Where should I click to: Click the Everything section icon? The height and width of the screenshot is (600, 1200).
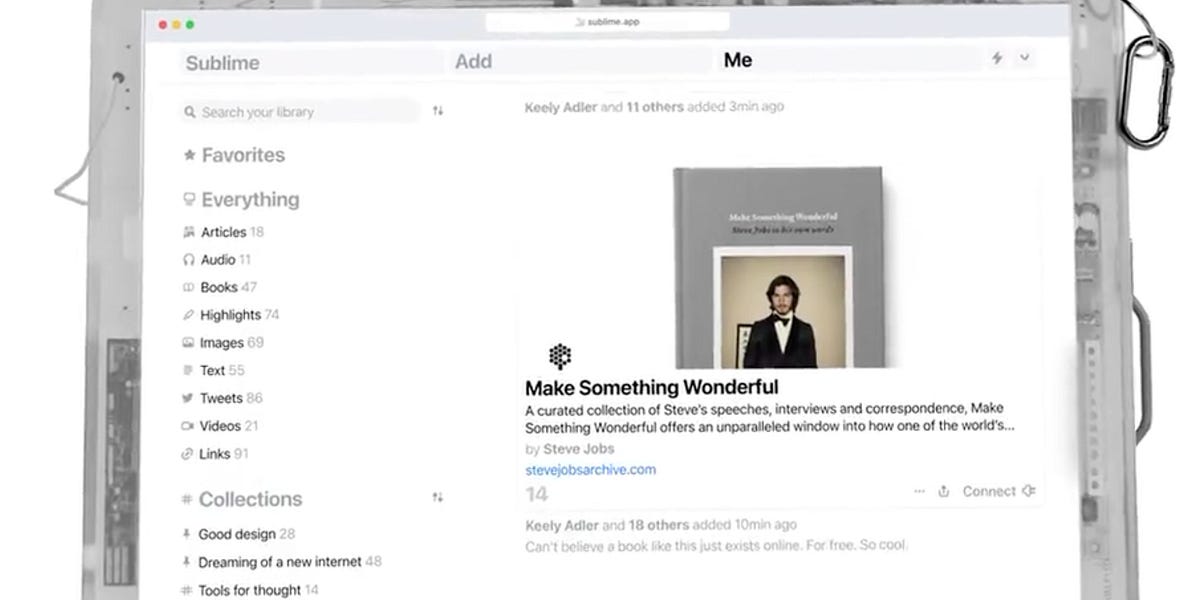click(x=189, y=199)
